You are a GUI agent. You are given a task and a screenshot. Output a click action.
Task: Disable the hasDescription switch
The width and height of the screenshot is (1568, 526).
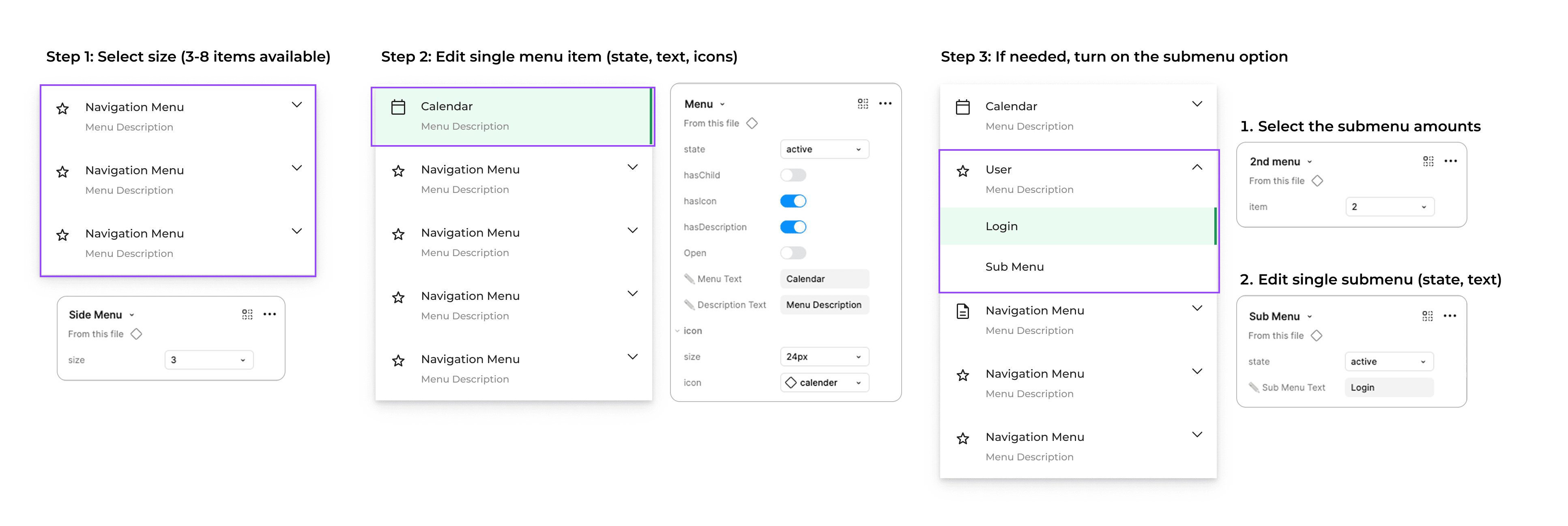point(793,227)
